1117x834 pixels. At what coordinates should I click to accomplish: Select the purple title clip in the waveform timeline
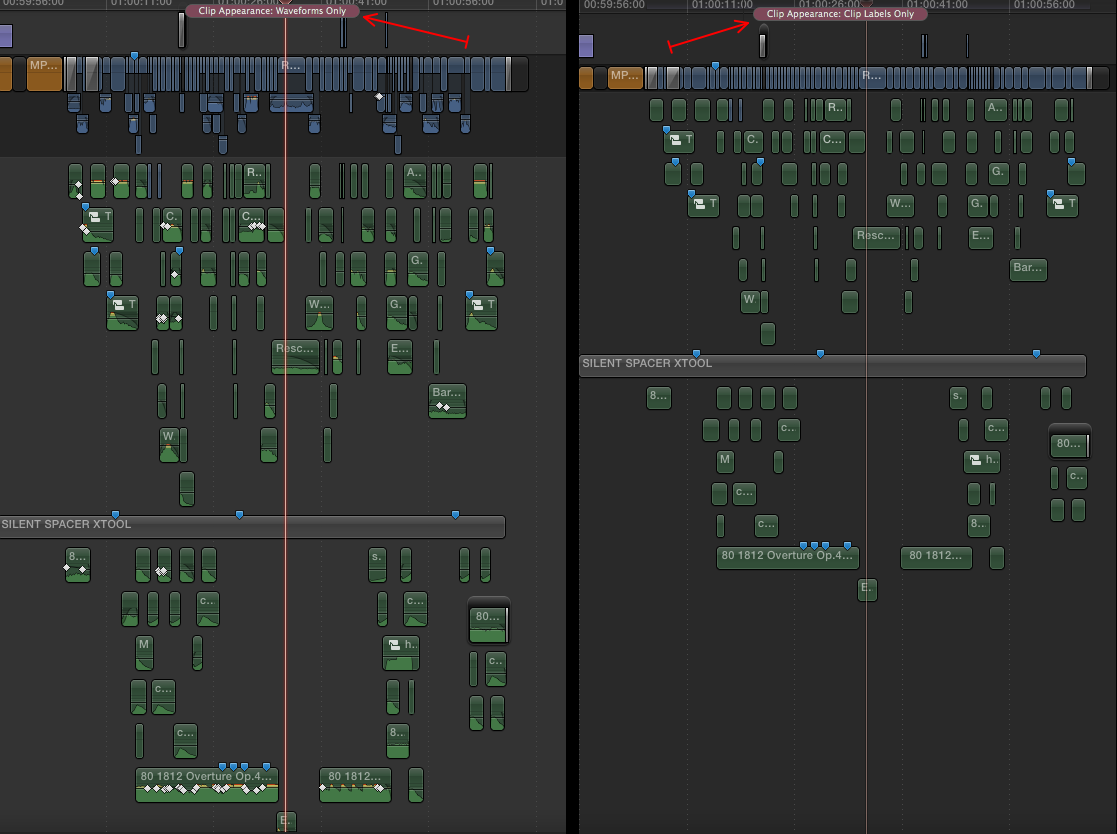(5, 37)
